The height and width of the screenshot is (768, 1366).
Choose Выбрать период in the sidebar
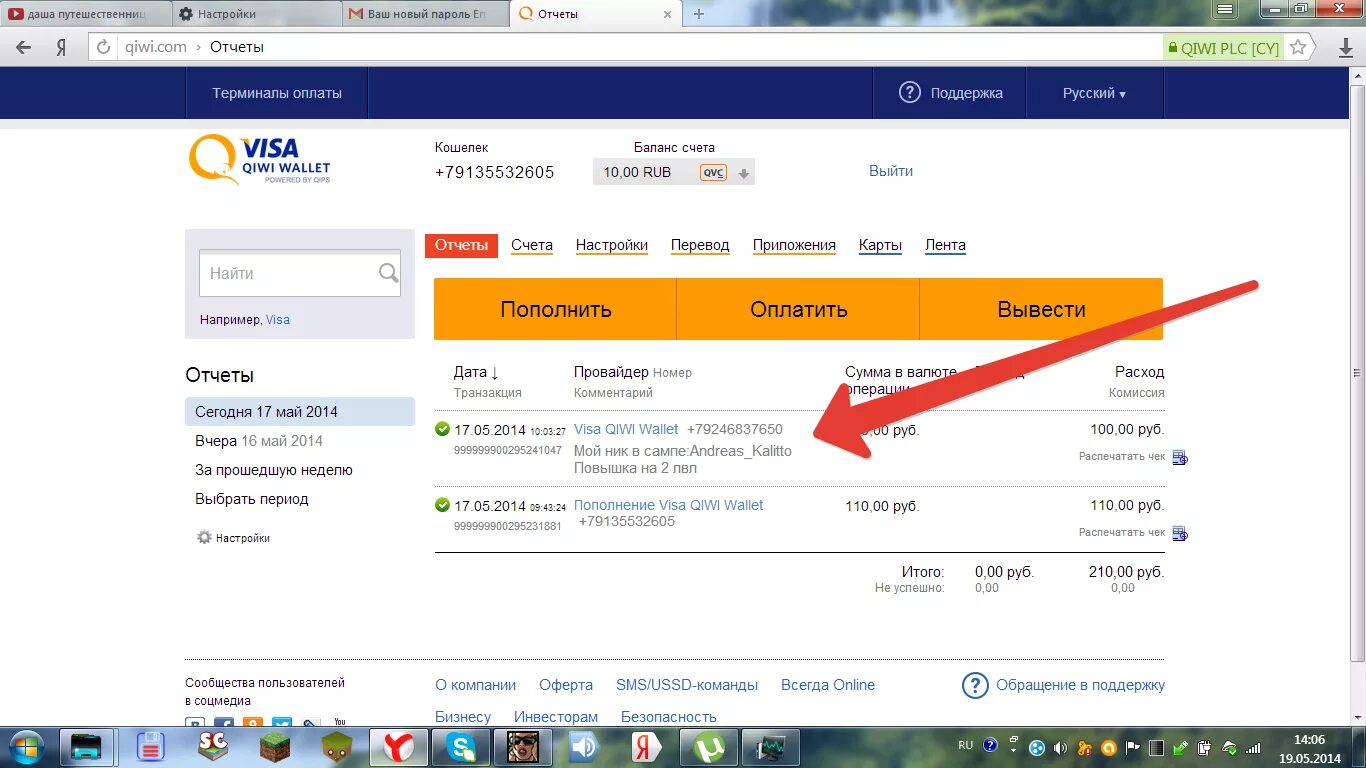pyautogui.click(x=252, y=499)
